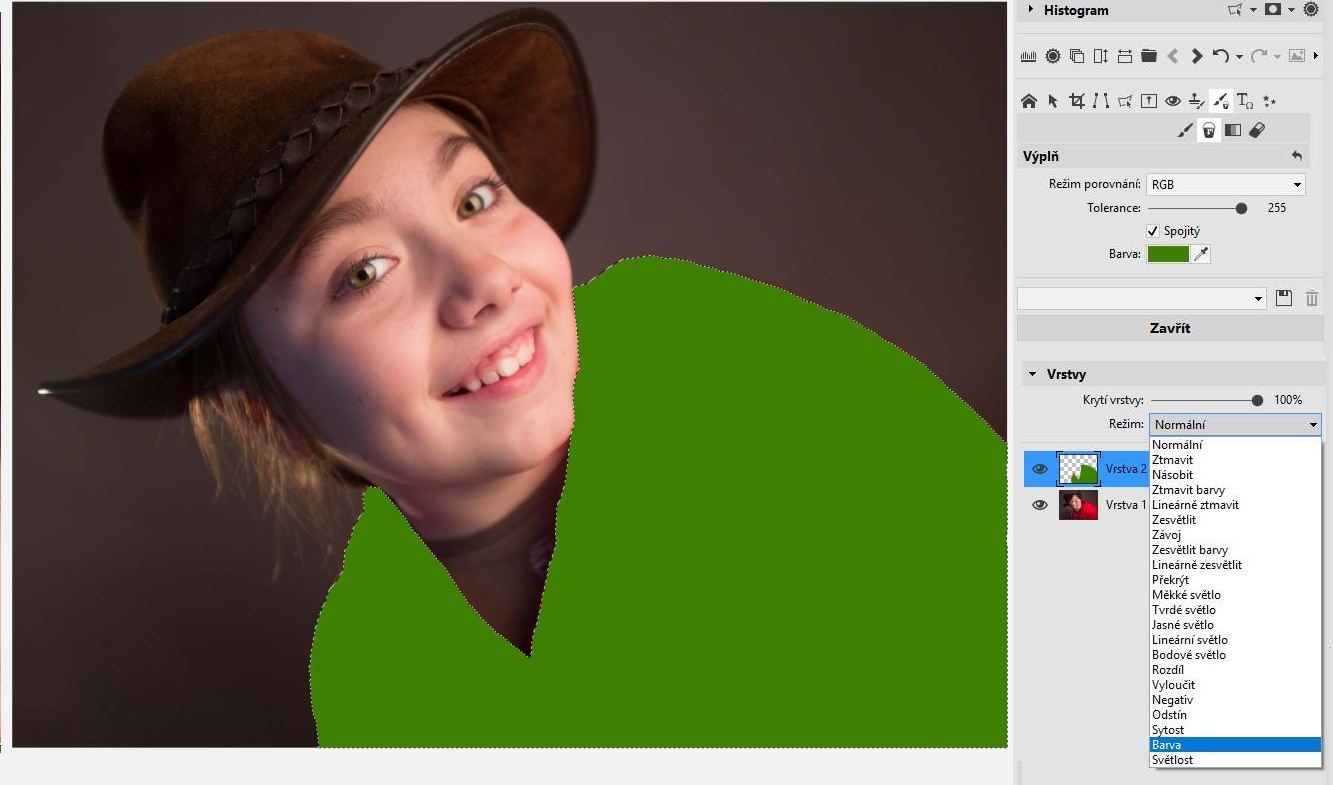Image resolution: width=1333 pixels, height=785 pixels.
Task: Undo the last edit
Action: coord(1220,56)
